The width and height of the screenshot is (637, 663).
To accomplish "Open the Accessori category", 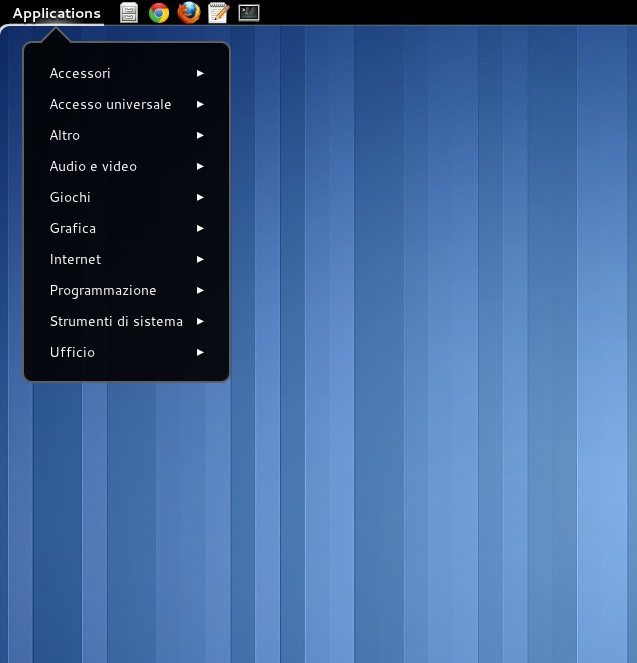I will coord(127,73).
